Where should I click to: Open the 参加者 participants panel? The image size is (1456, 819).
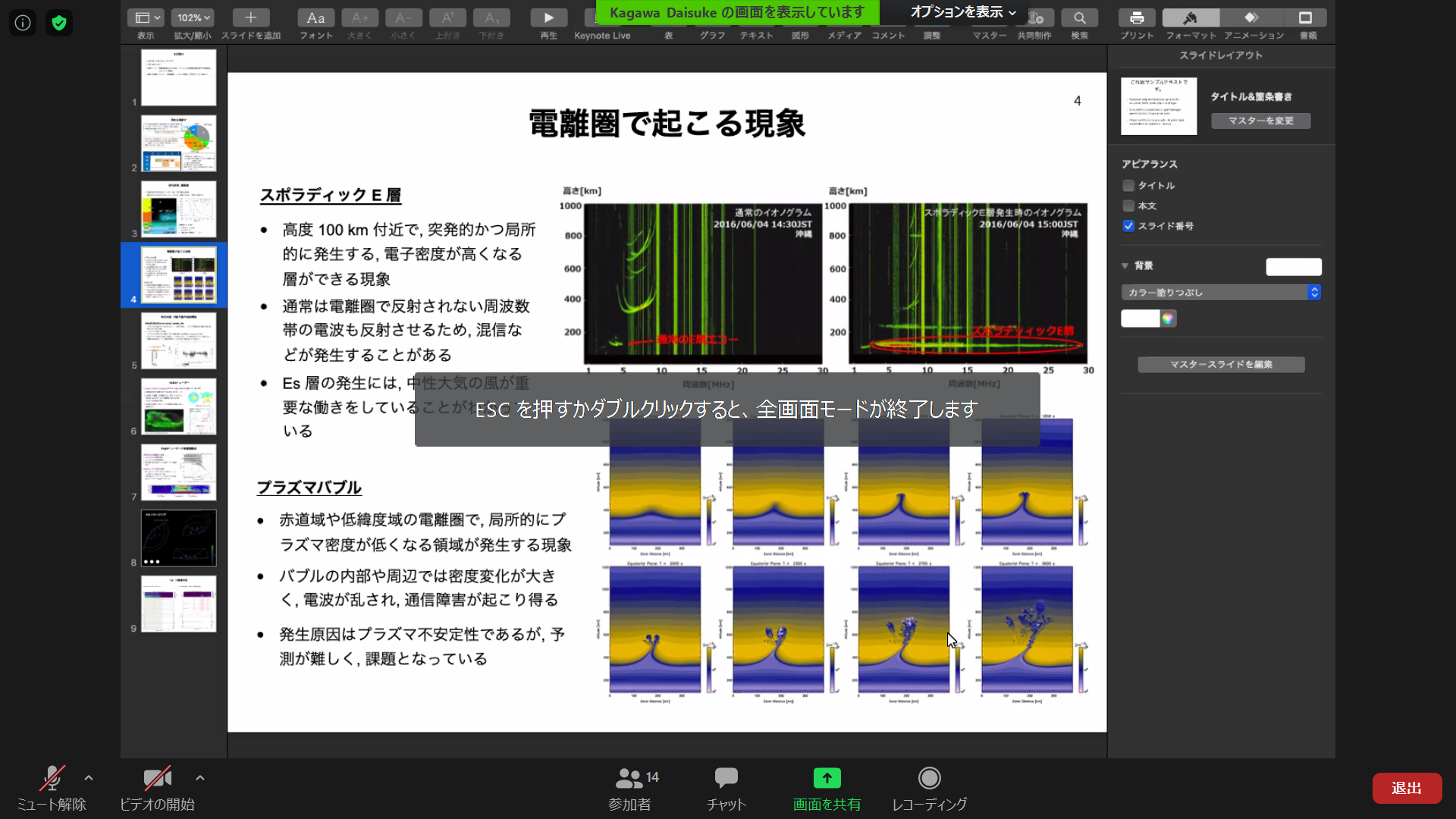click(629, 789)
